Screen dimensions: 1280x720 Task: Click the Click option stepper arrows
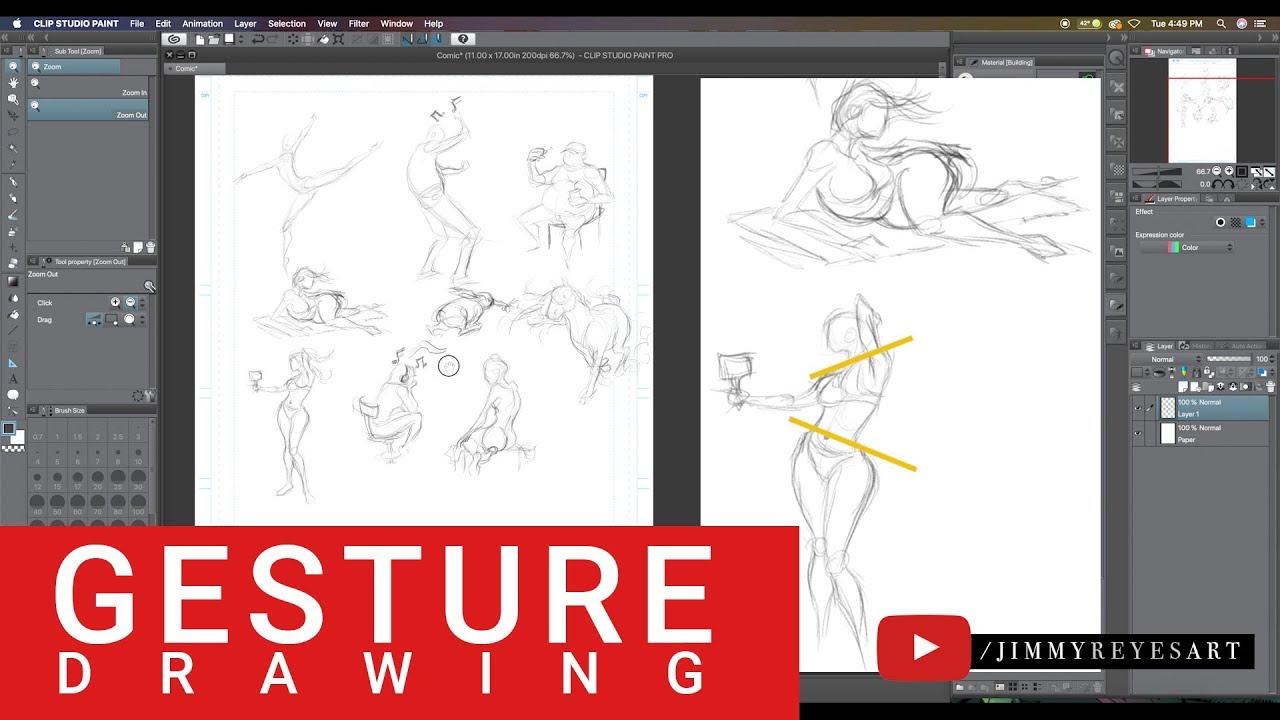142,302
